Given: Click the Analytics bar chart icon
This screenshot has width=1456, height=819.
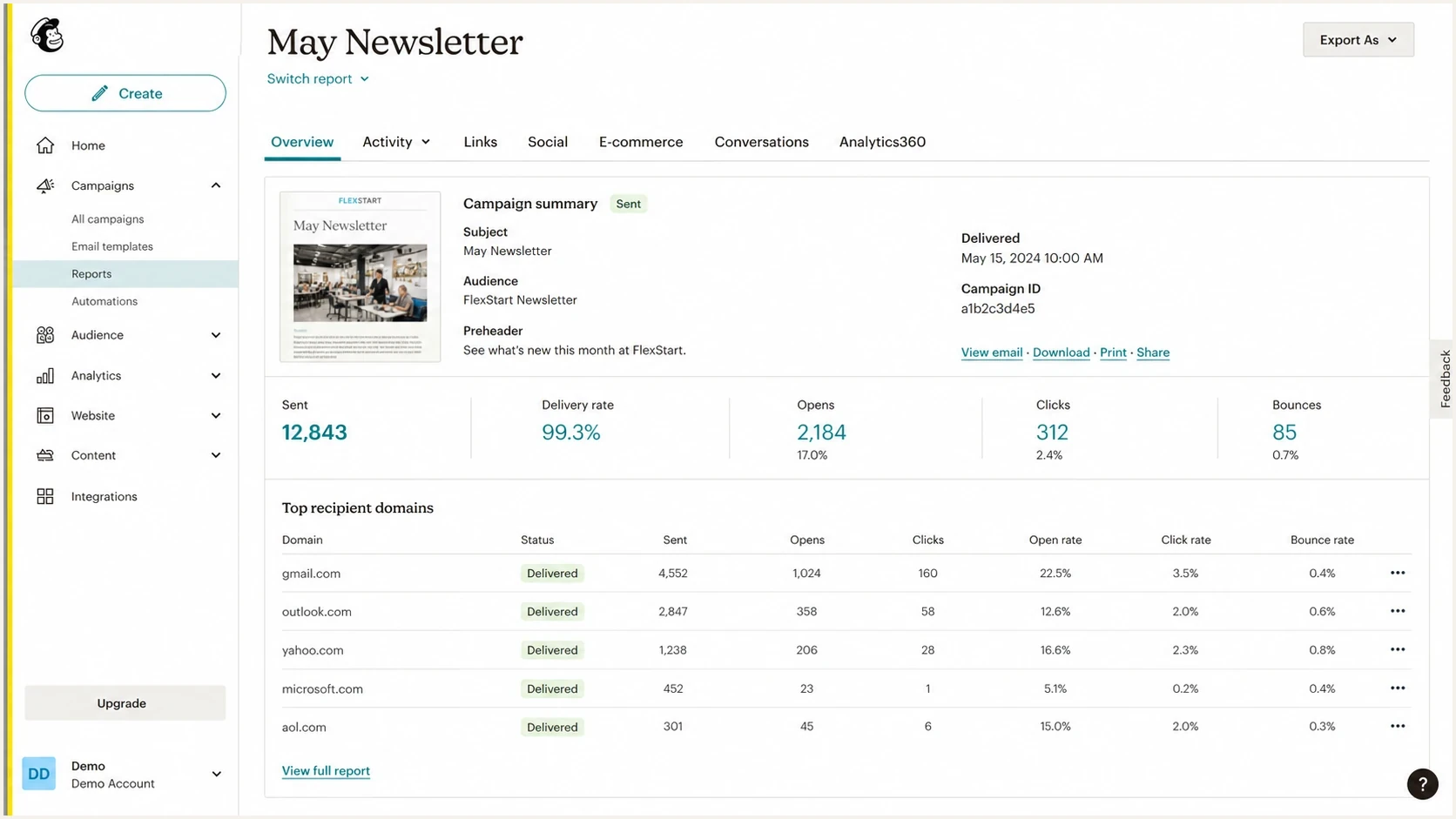Looking at the screenshot, I should (45, 376).
